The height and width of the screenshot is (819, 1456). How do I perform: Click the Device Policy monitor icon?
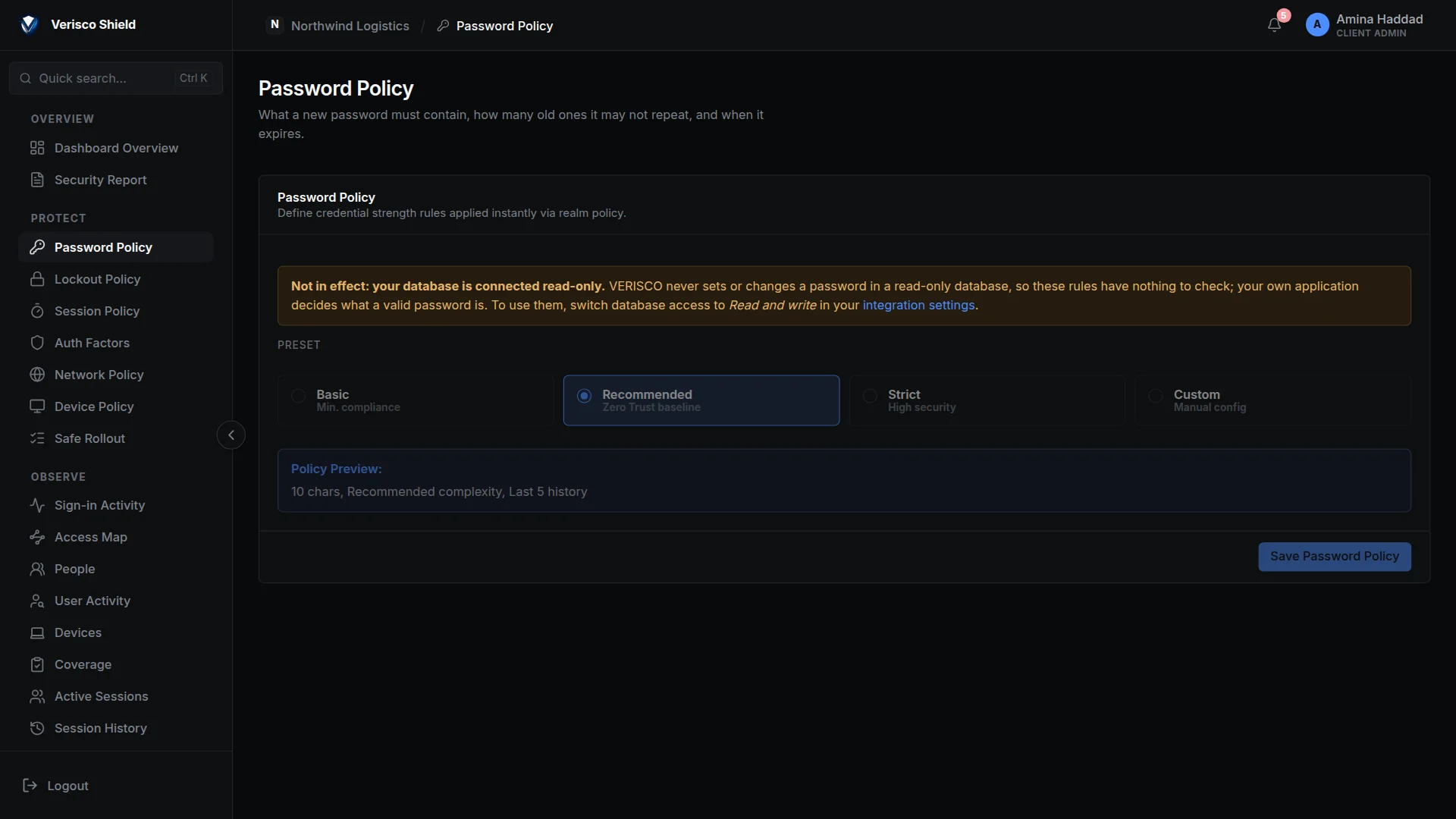(x=37, y=406)
